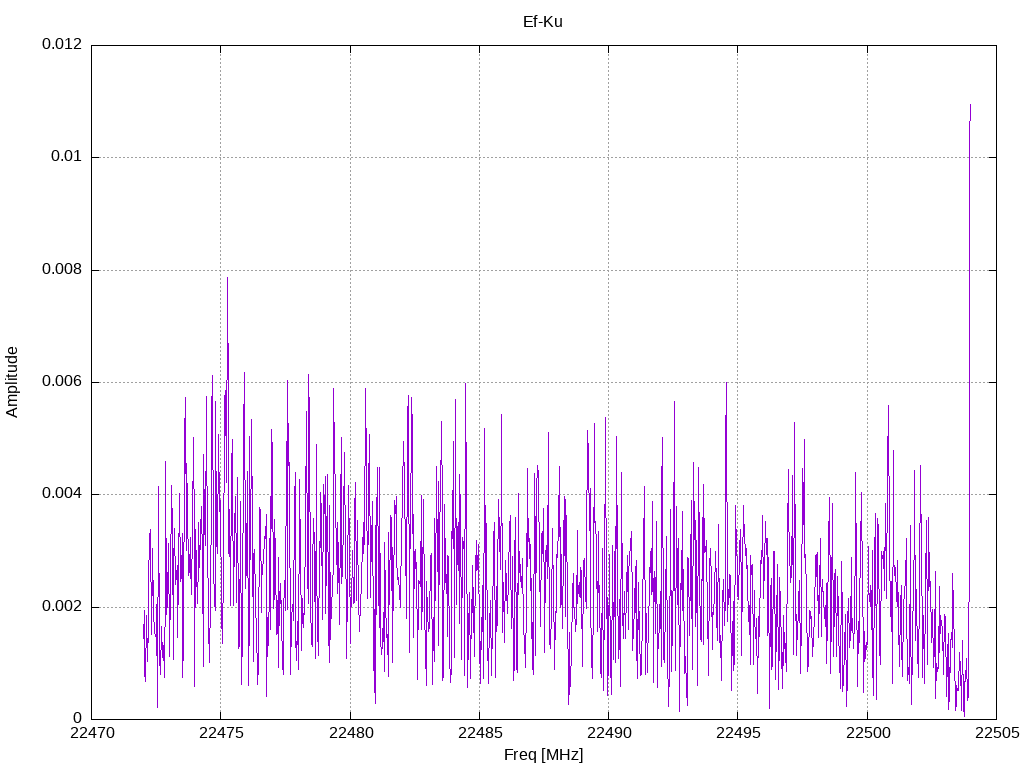Select the y-axis tick value 0.008
This screenshot has width=1024, height=768.
tap(62, 269)
